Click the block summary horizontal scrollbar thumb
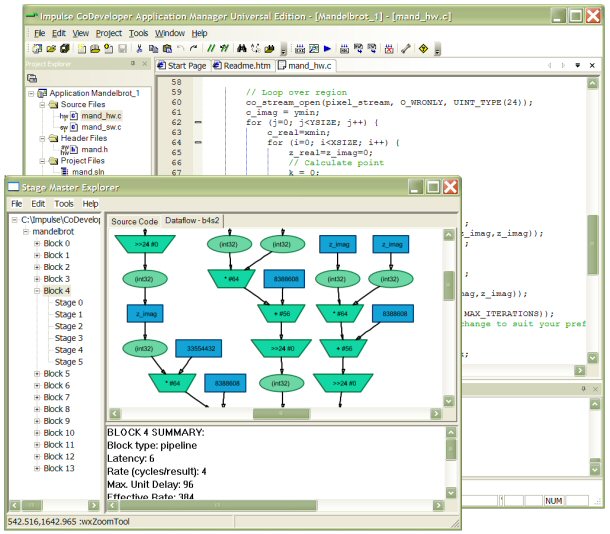This screenshot has height=534, width=610. (x=218, y=505)
